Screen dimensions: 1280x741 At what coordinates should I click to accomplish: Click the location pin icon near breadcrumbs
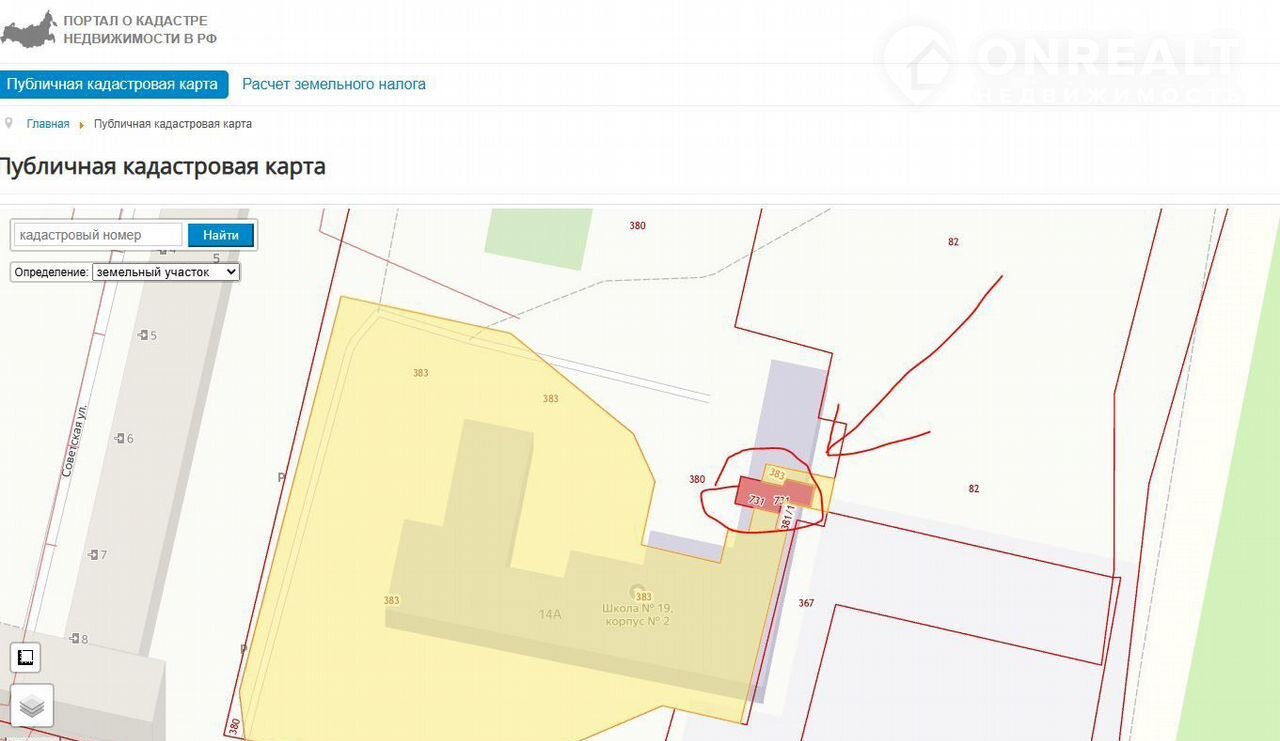click(9, 122)
